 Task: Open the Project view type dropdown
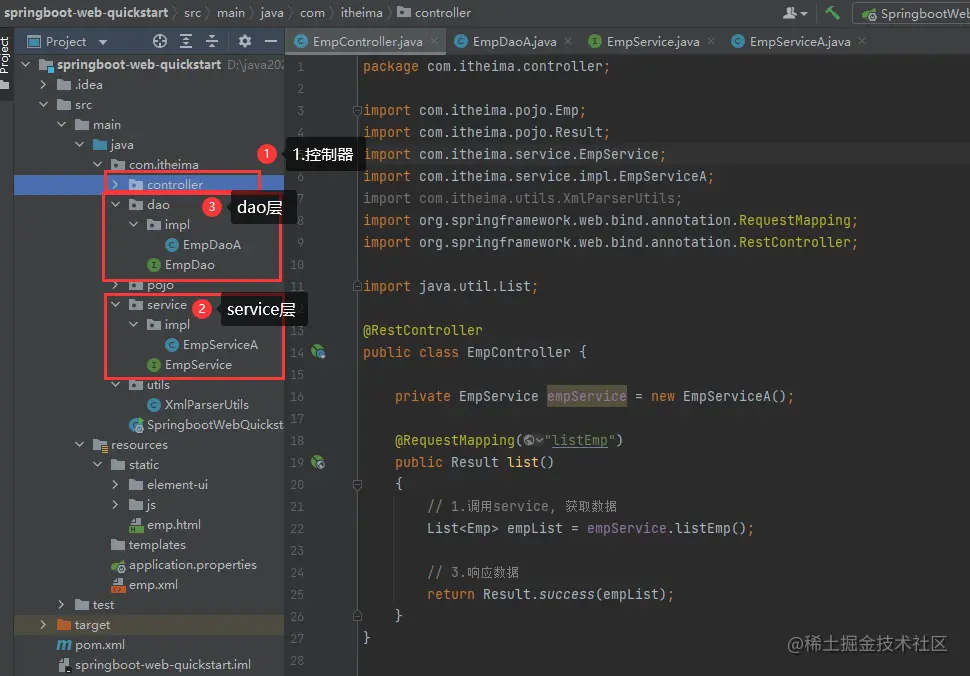103,42
